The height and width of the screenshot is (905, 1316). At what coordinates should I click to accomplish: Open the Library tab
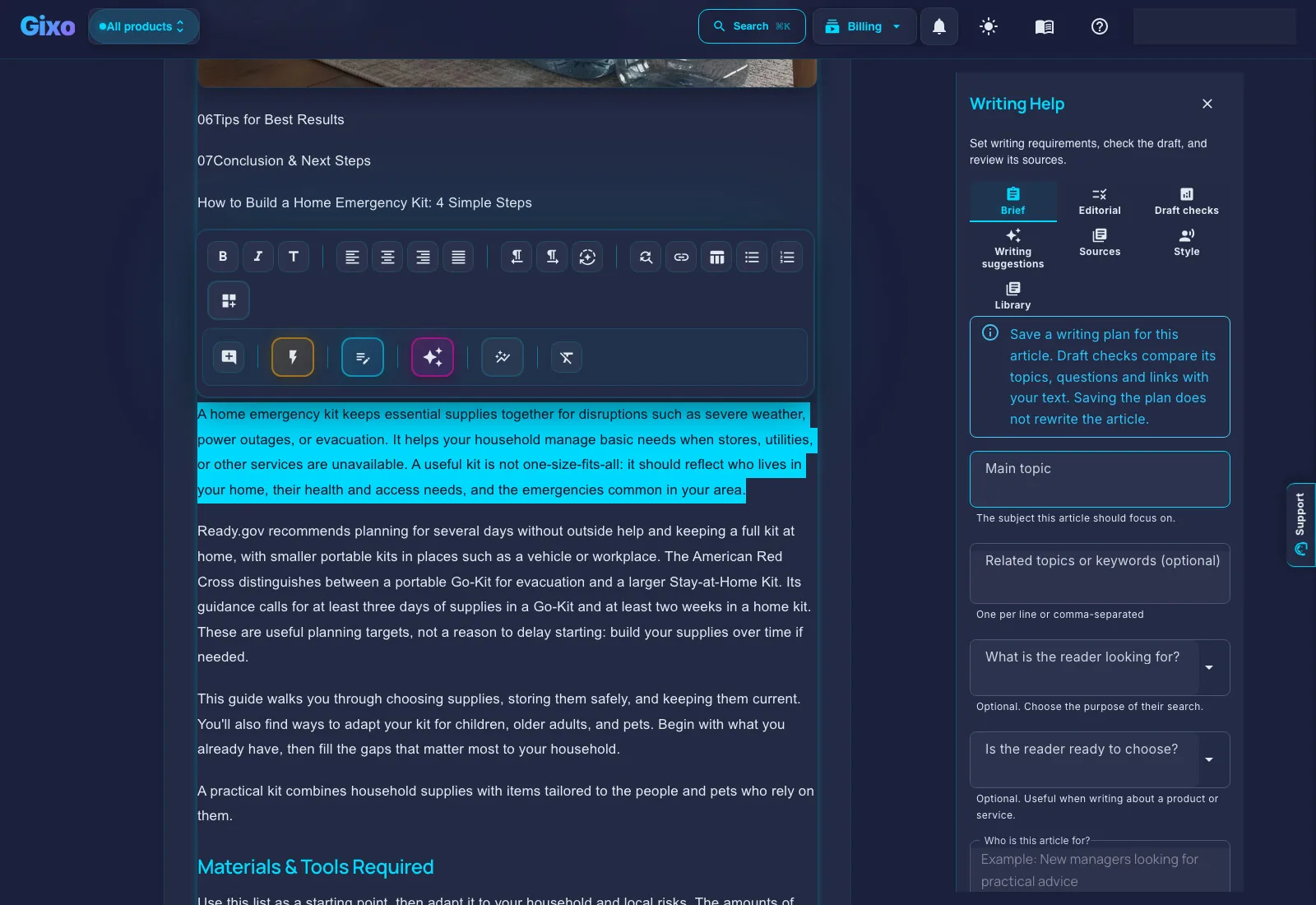pyautogui.click(x=1012, y=296)
